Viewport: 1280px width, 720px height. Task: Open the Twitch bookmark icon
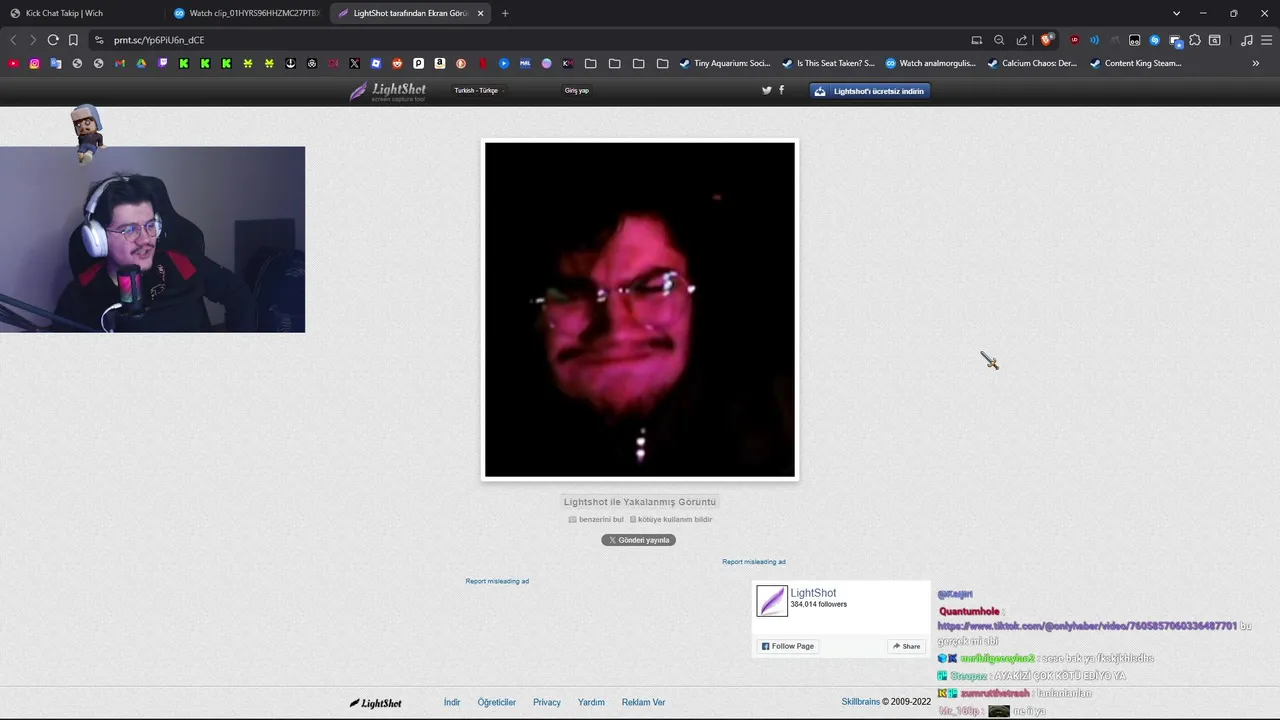click(163, 63)
